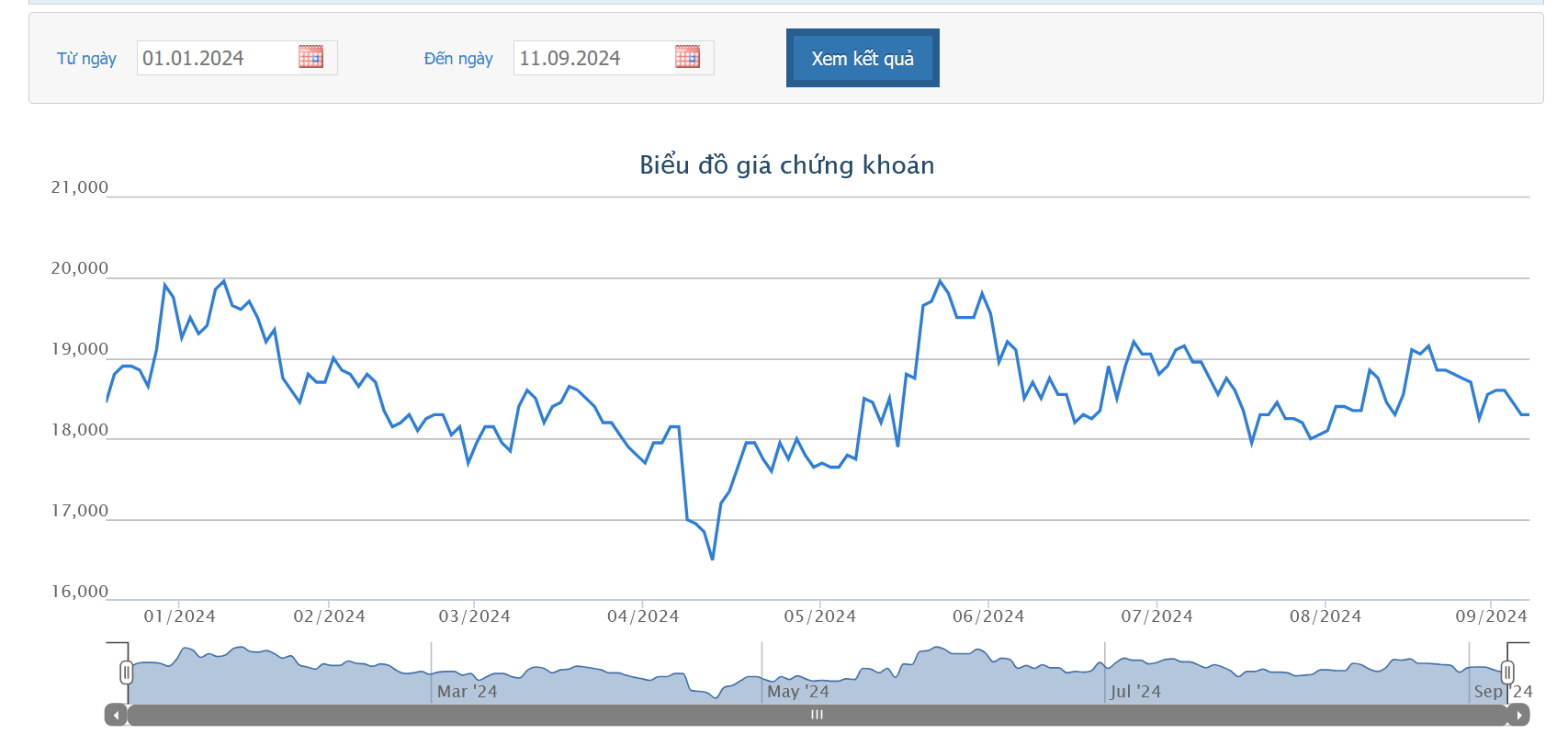
Task: Click the 09/2024 x-axis label
Action: (1491, 616)
